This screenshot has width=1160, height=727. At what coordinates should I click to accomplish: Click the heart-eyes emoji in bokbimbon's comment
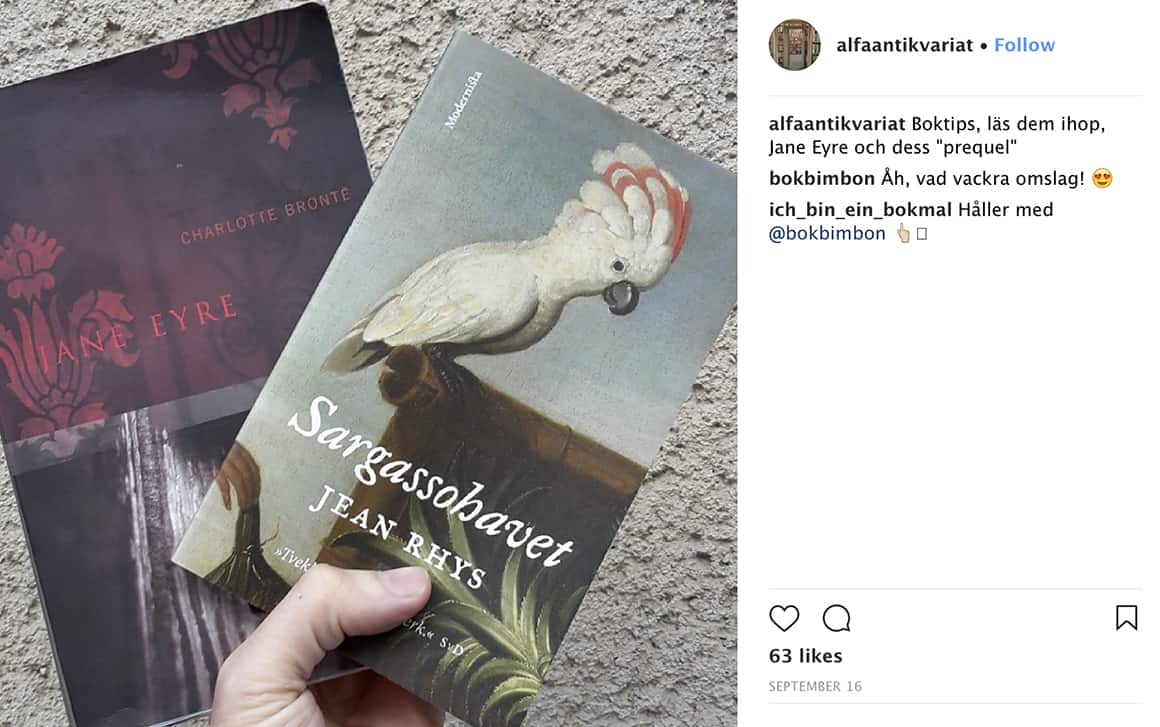pos(1102,178)
